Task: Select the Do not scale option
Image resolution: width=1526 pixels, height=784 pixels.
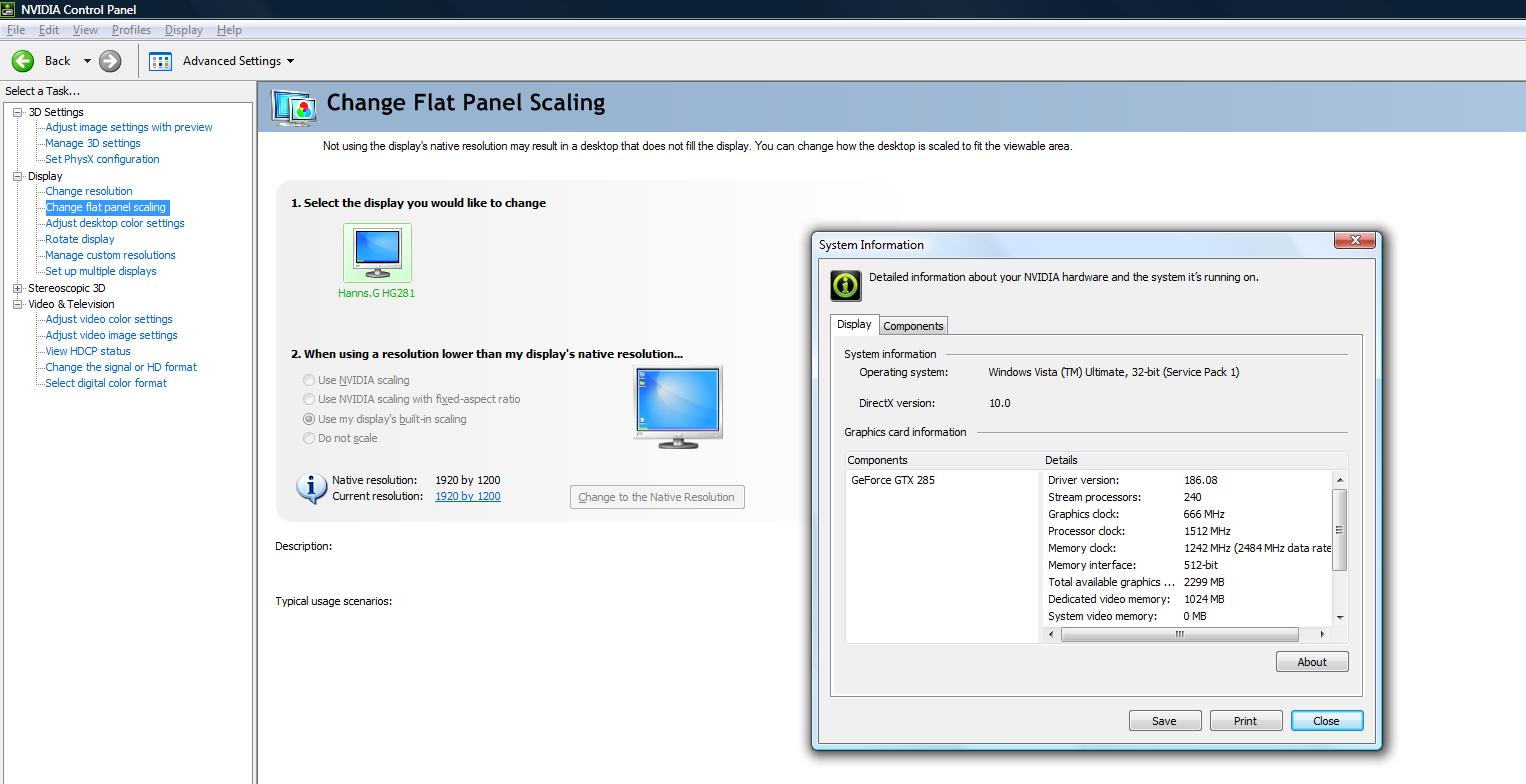Action: click(309, 438)
